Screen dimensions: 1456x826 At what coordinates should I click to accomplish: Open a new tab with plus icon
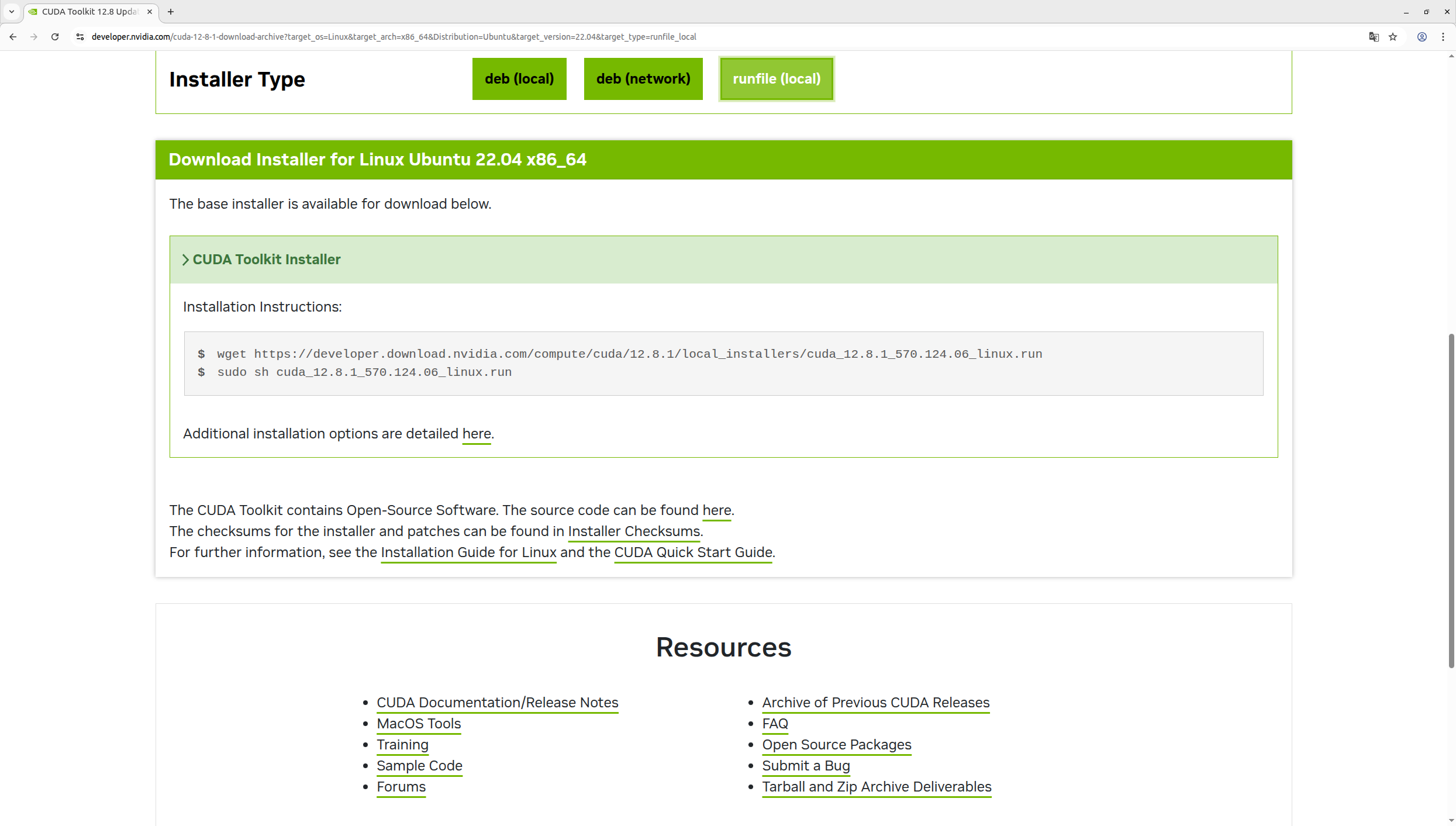click(x=171, y=12)
